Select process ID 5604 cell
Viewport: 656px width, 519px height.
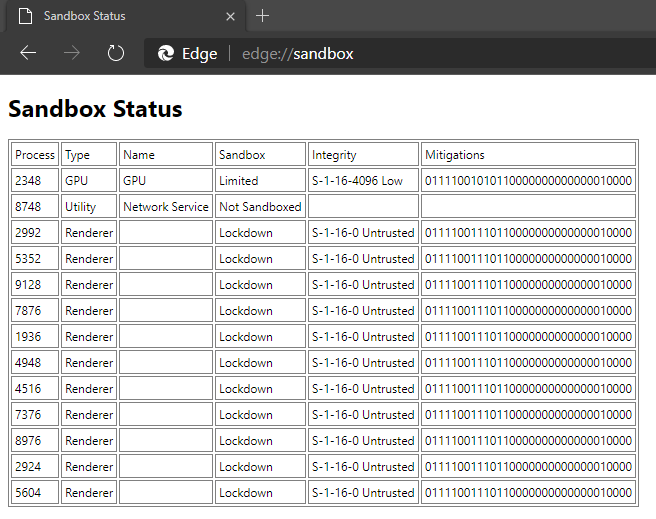(28, 493)
